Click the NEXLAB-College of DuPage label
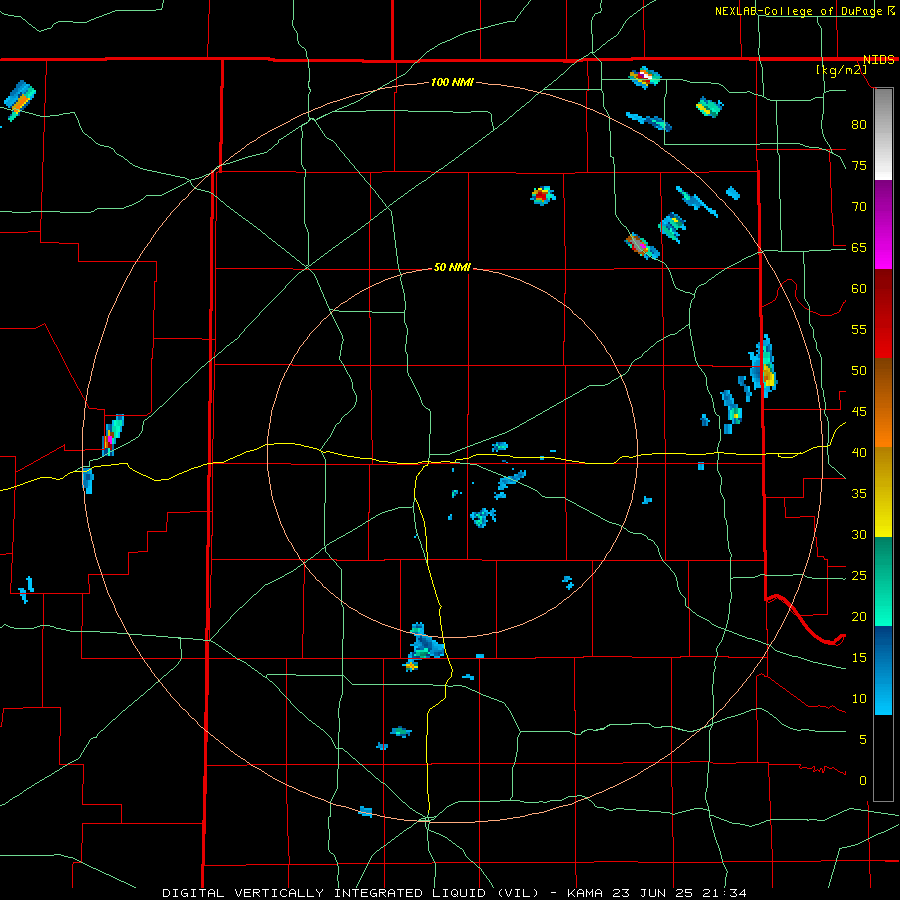Screen dimensions: 900x900 pos(800,11)
